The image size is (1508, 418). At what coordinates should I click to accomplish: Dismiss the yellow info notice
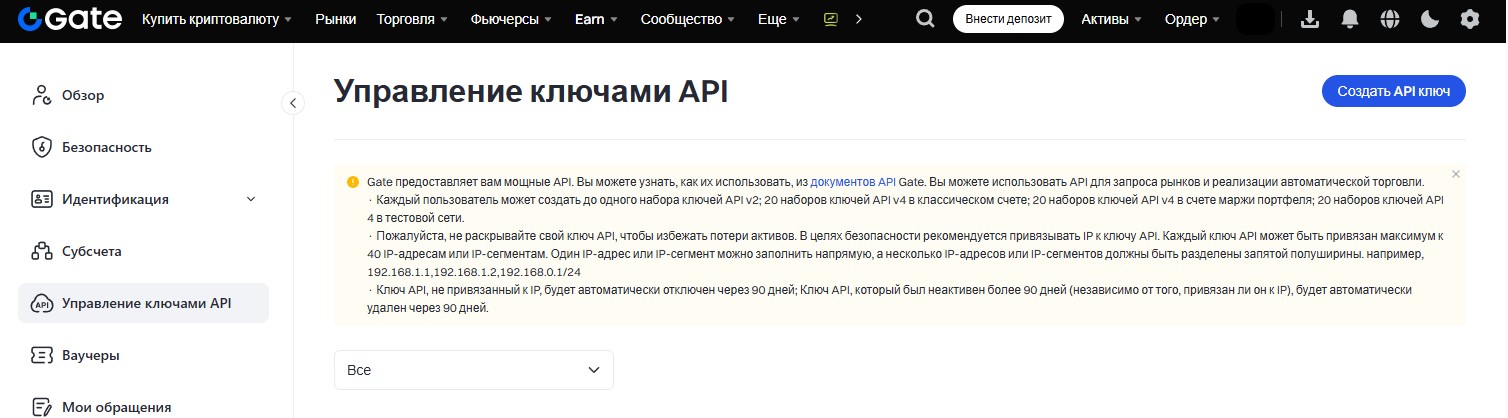pos(1456,174)
